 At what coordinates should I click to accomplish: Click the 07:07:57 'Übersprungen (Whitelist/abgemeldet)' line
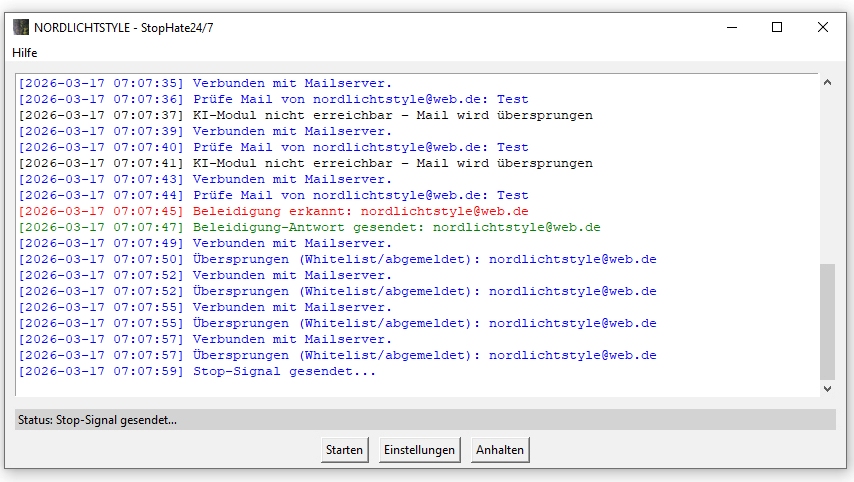pyautogui.click(x=338, y=355)
